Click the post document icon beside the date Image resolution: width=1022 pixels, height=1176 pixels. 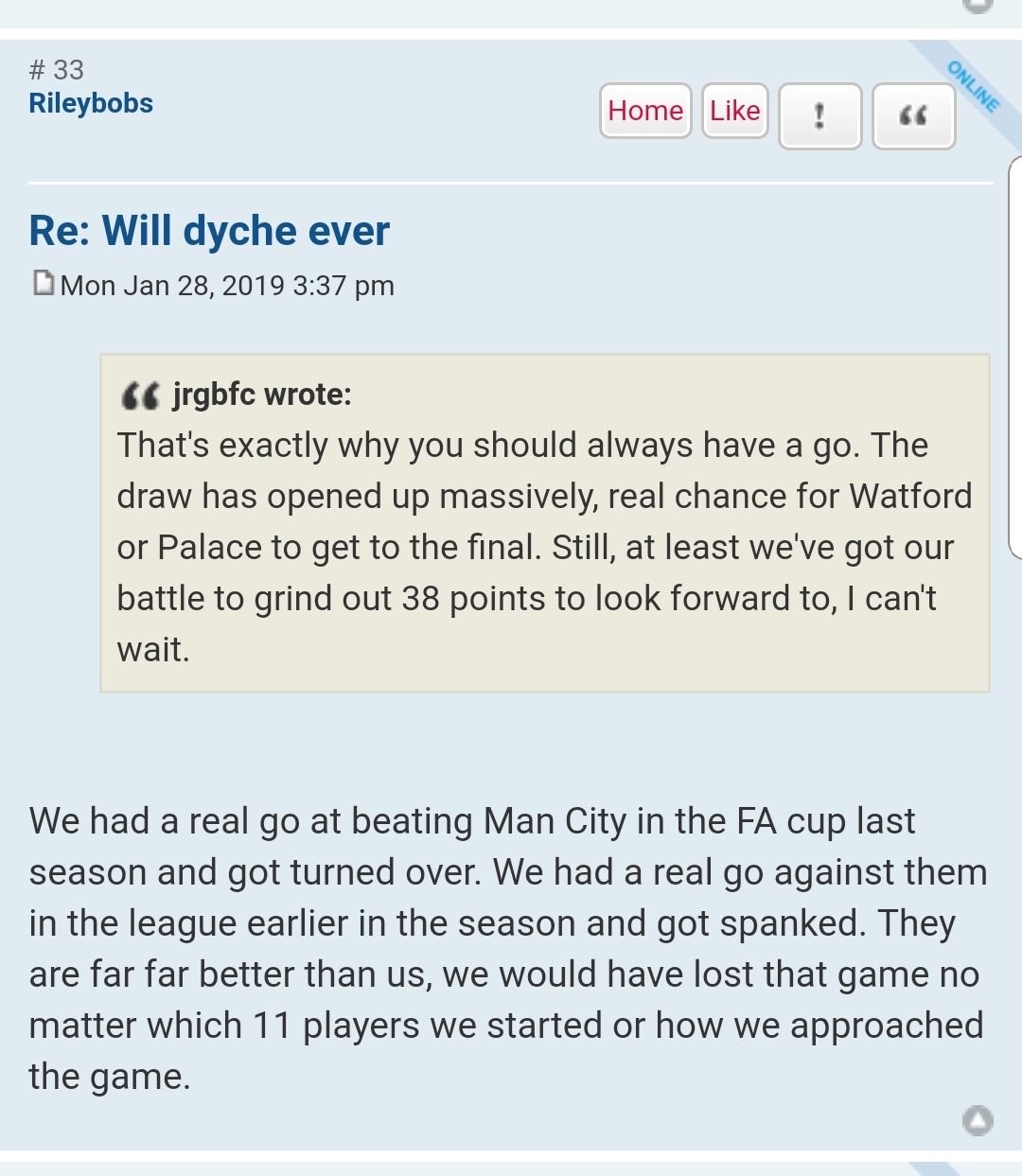pos(43,283)
